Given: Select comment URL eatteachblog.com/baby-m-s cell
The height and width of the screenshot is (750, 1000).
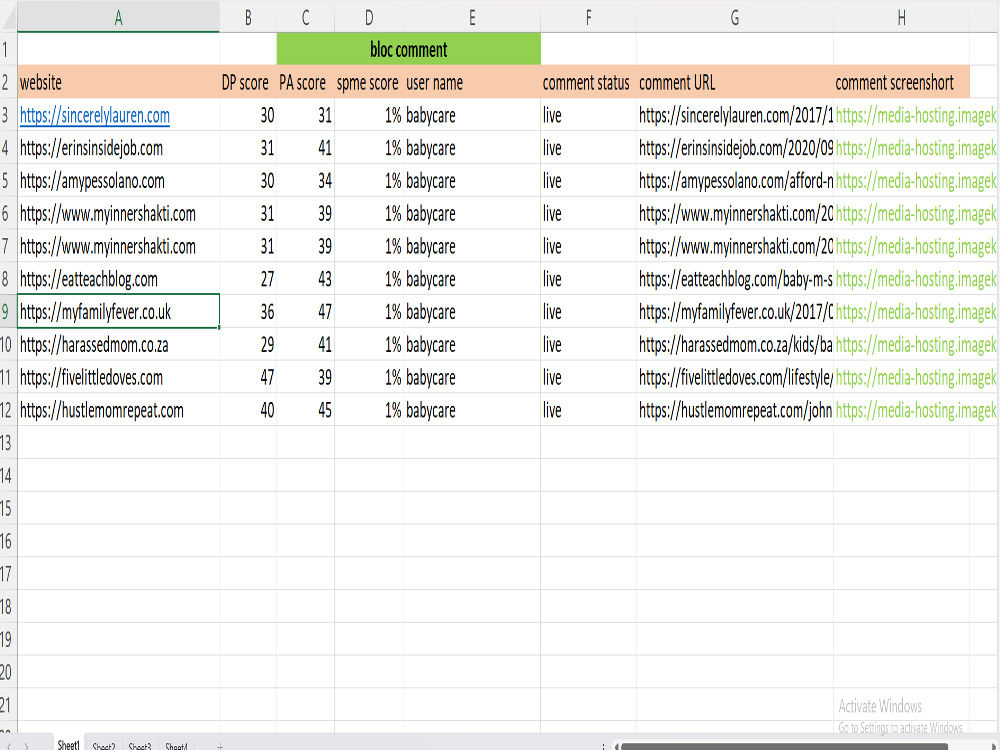Looking at the screenshot, I should [735, 279].
